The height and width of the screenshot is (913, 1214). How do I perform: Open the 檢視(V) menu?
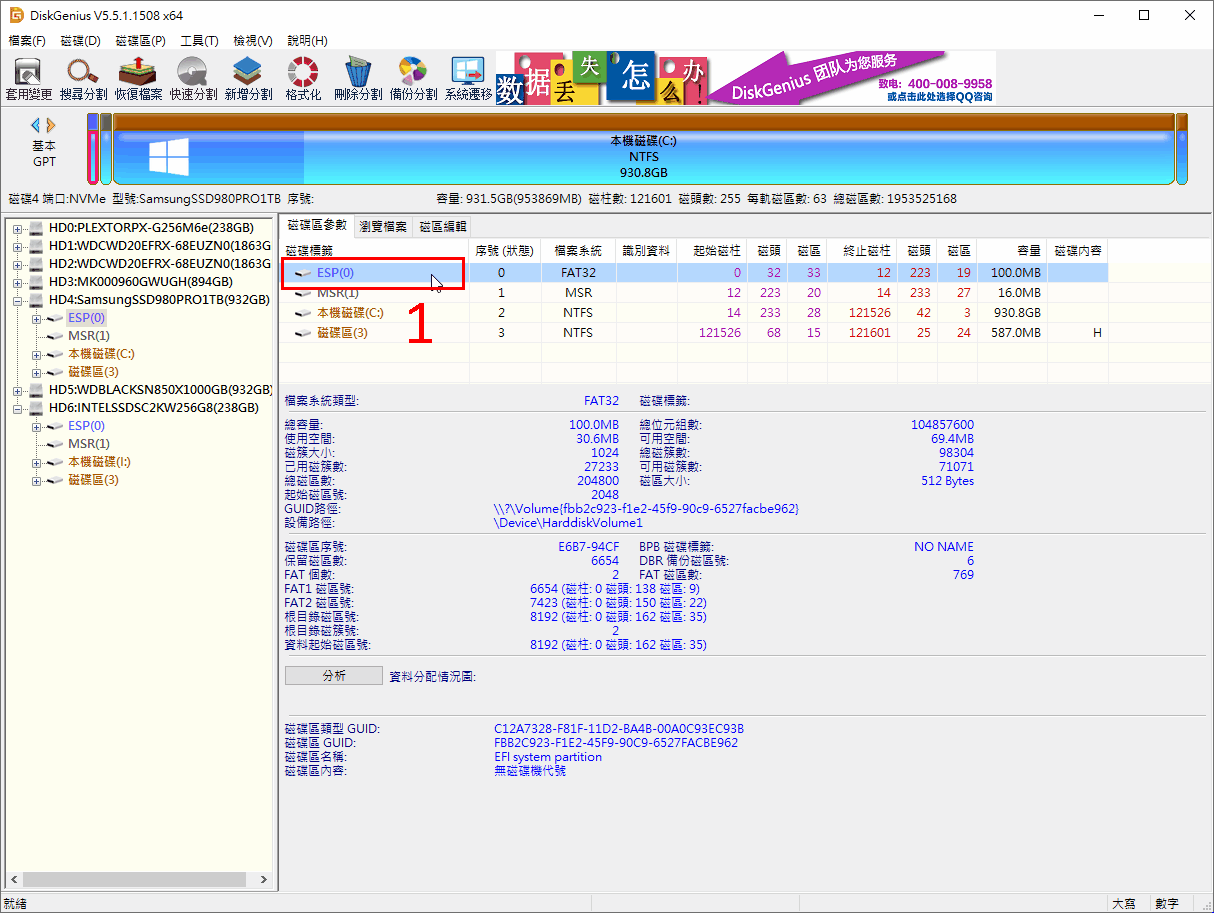(x=253, y=41)
